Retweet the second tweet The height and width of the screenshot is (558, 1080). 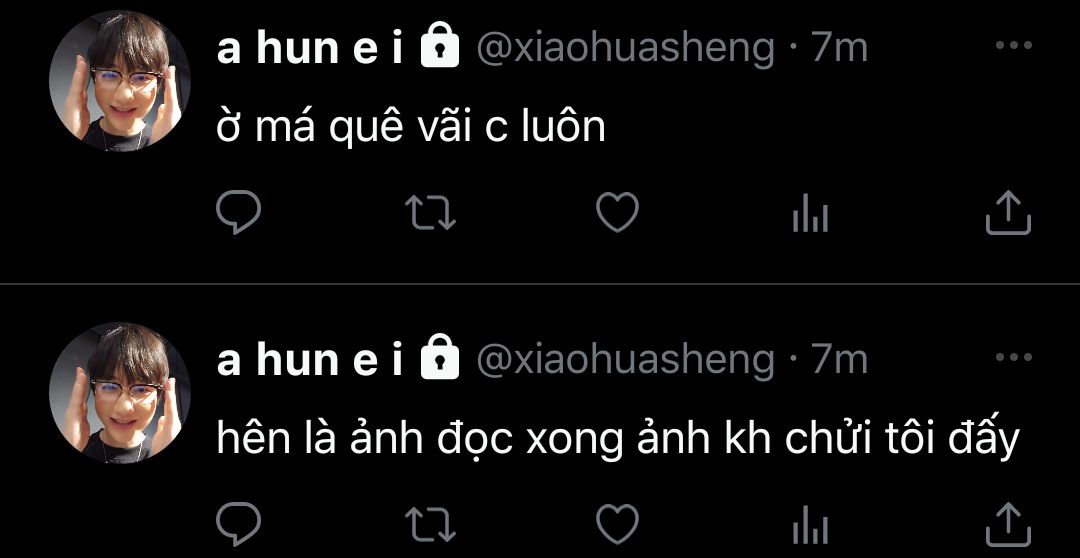[x=430, y=524]
